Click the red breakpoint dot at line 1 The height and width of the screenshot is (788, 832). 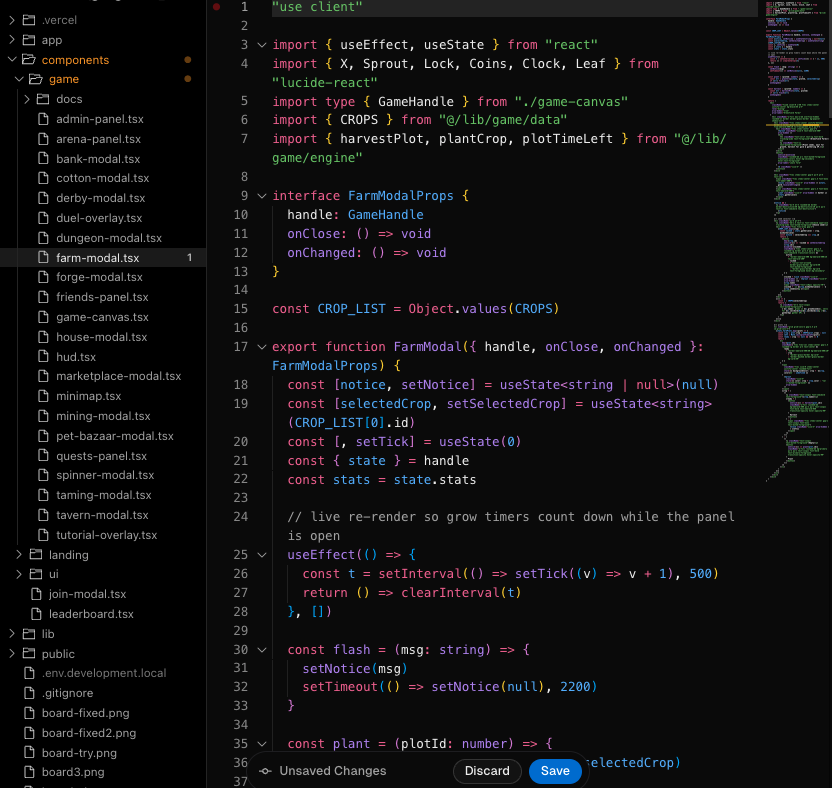(216, 7)
